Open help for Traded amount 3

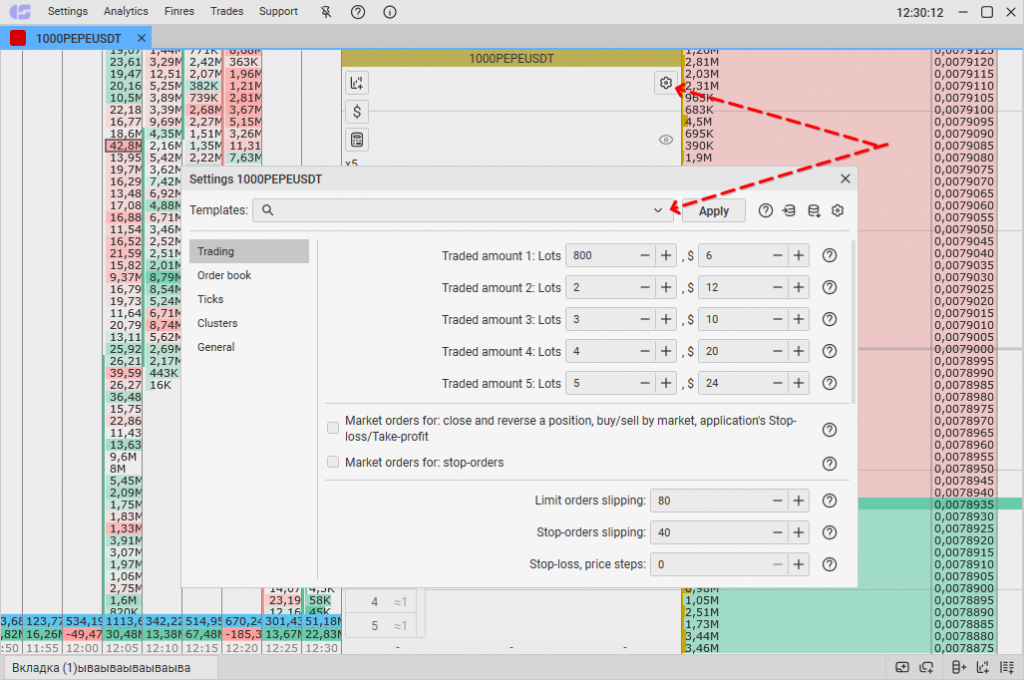(x=829, y=319)
